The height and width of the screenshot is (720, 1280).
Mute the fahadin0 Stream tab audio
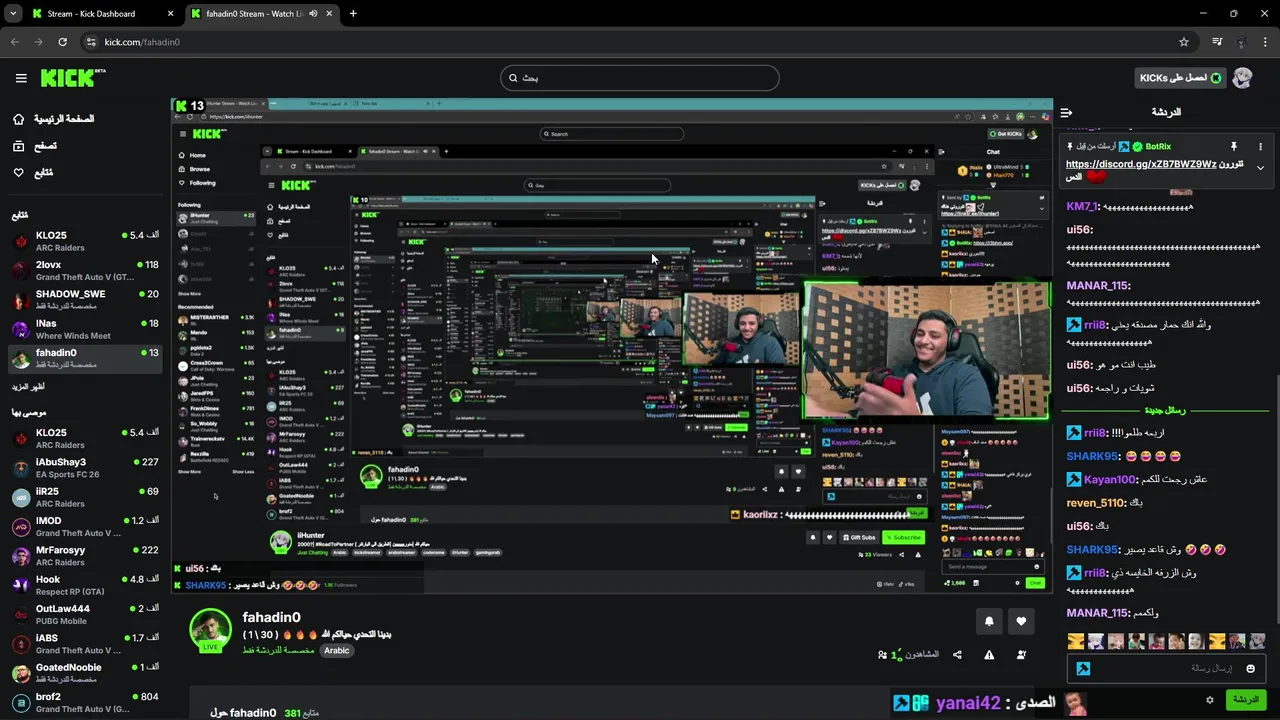pos(313,14)
